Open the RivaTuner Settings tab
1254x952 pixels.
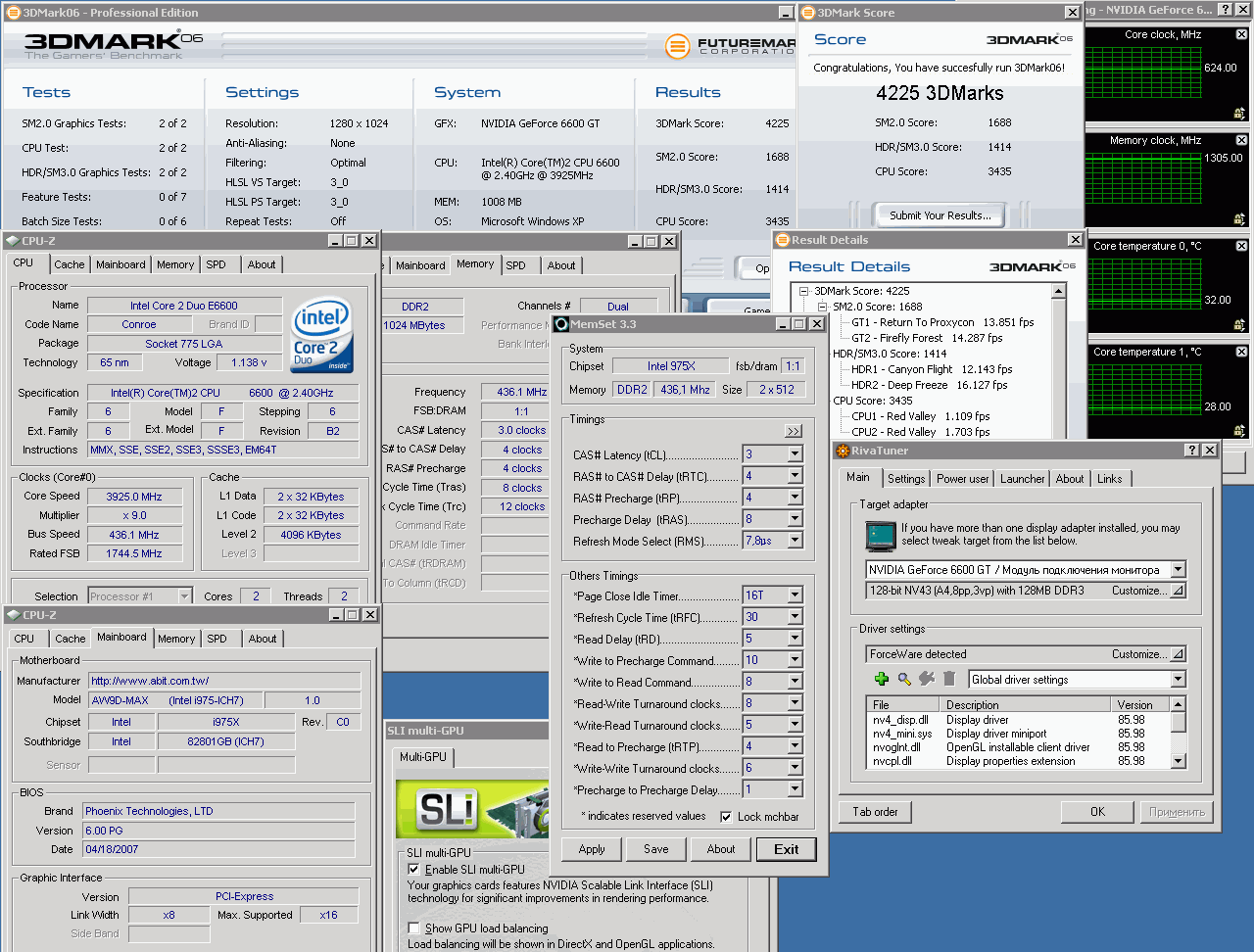point(906,479)
